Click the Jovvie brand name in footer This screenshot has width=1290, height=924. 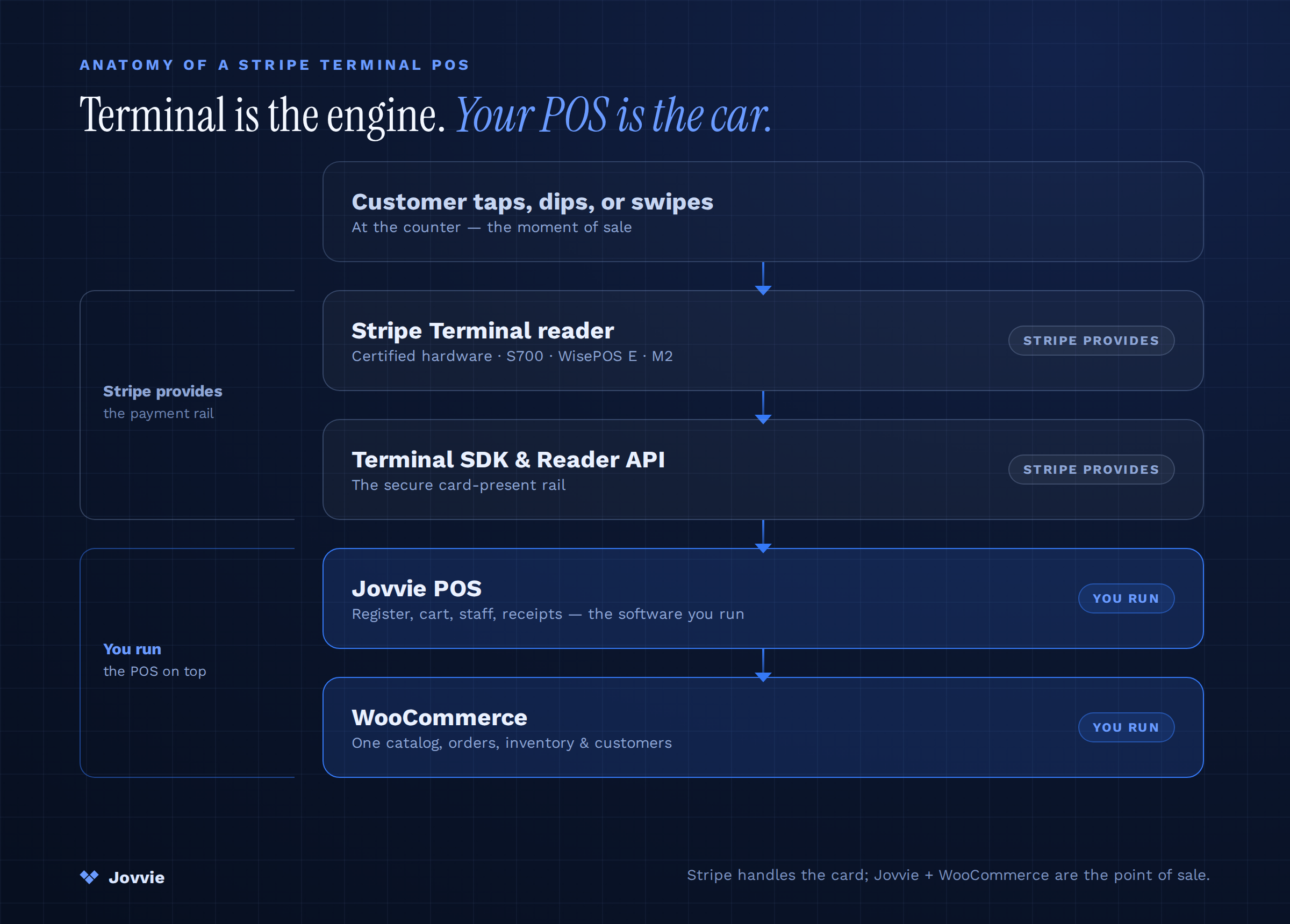point(137,877)
